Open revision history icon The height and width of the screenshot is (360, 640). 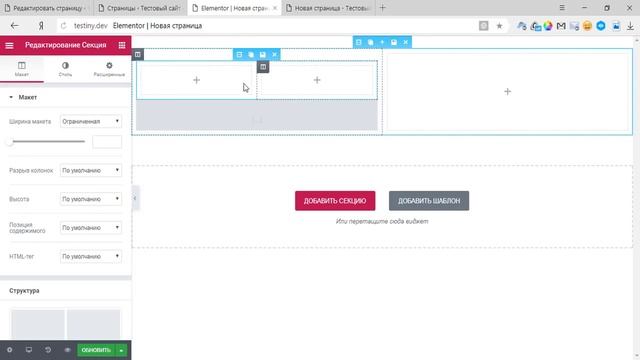[48, 350]
